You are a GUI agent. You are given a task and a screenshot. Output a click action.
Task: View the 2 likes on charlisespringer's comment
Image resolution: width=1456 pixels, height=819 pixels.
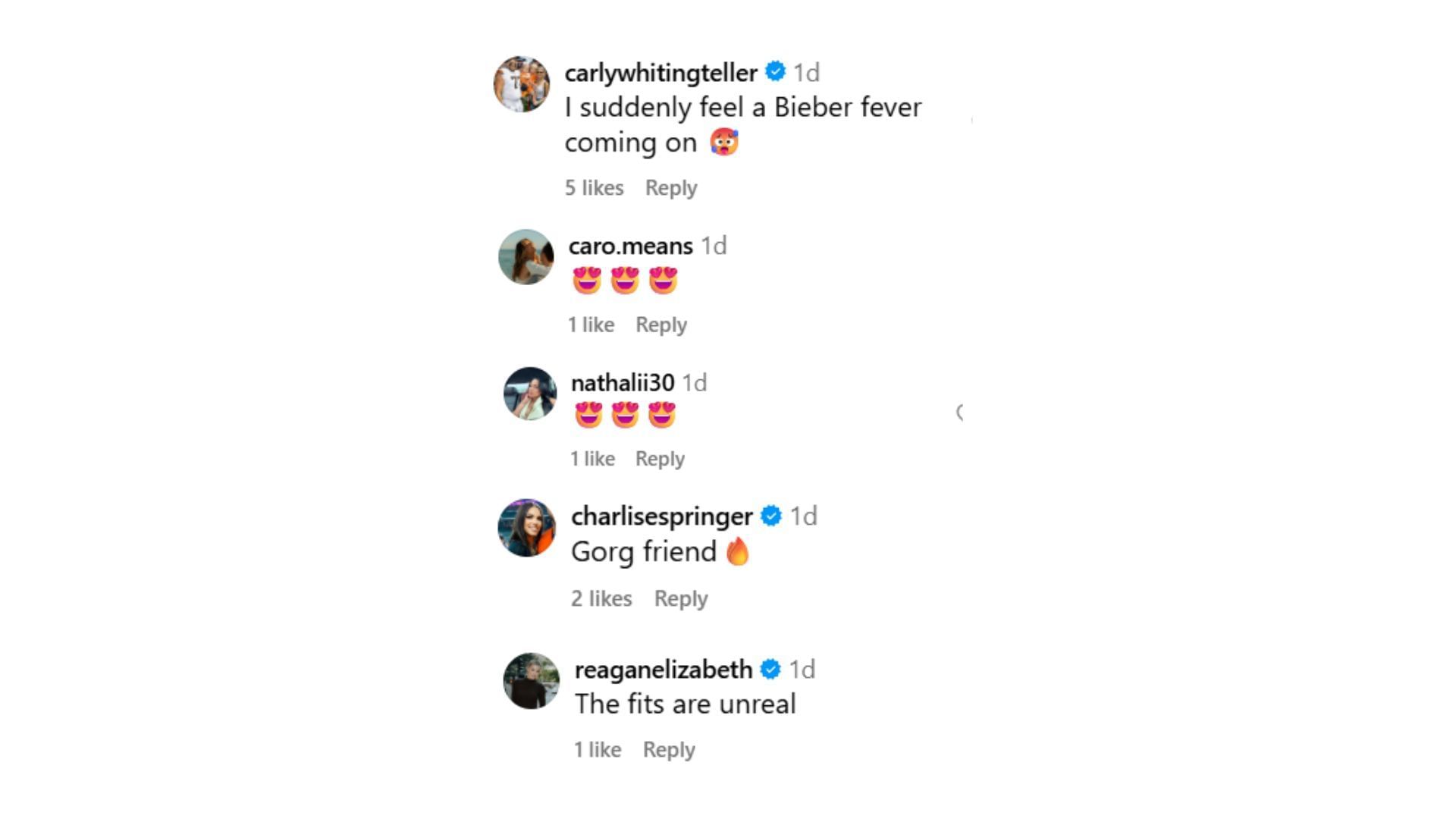click(601, 598)
